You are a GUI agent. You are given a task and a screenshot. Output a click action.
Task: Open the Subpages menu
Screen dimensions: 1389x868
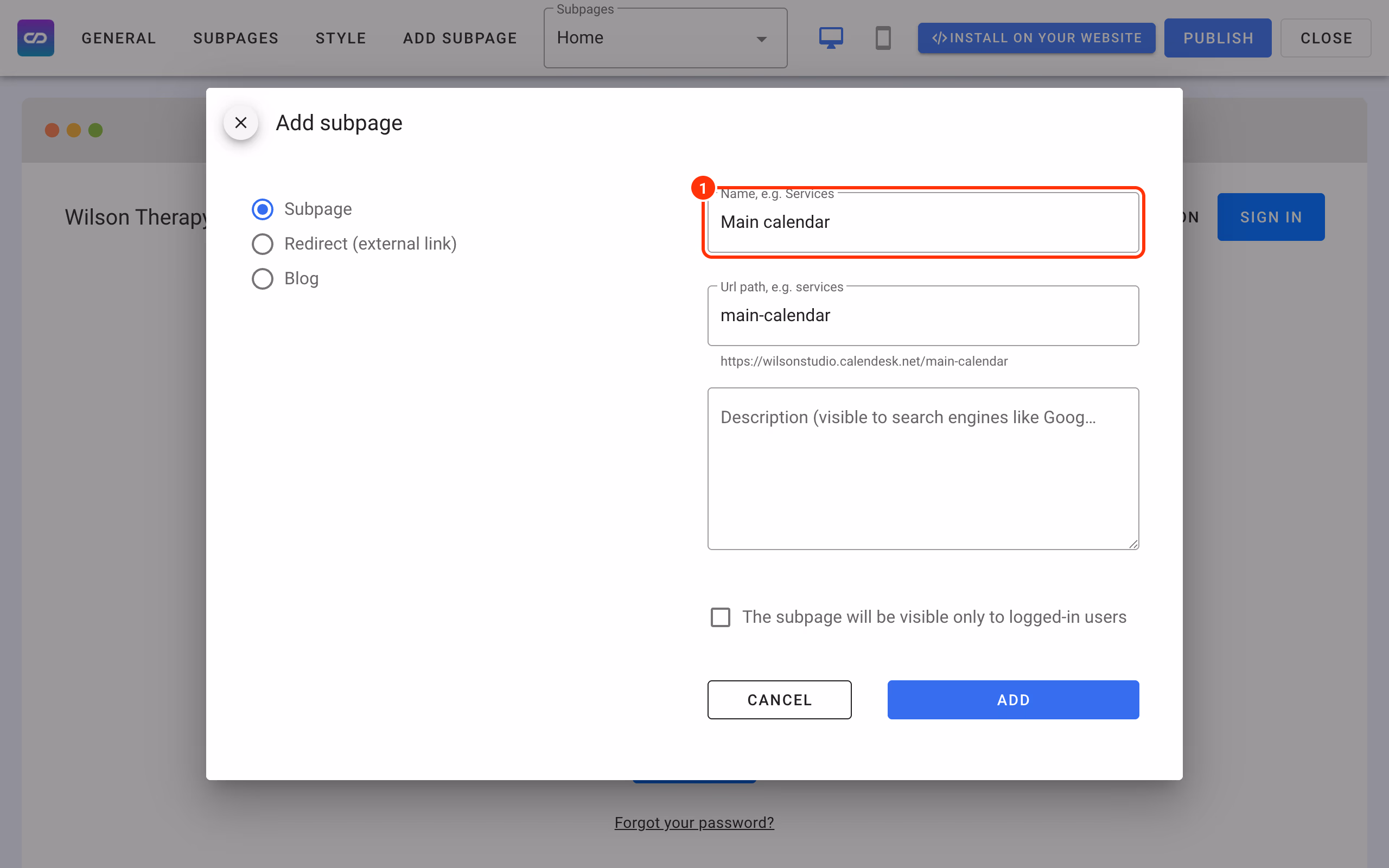(x=236, y=38)
